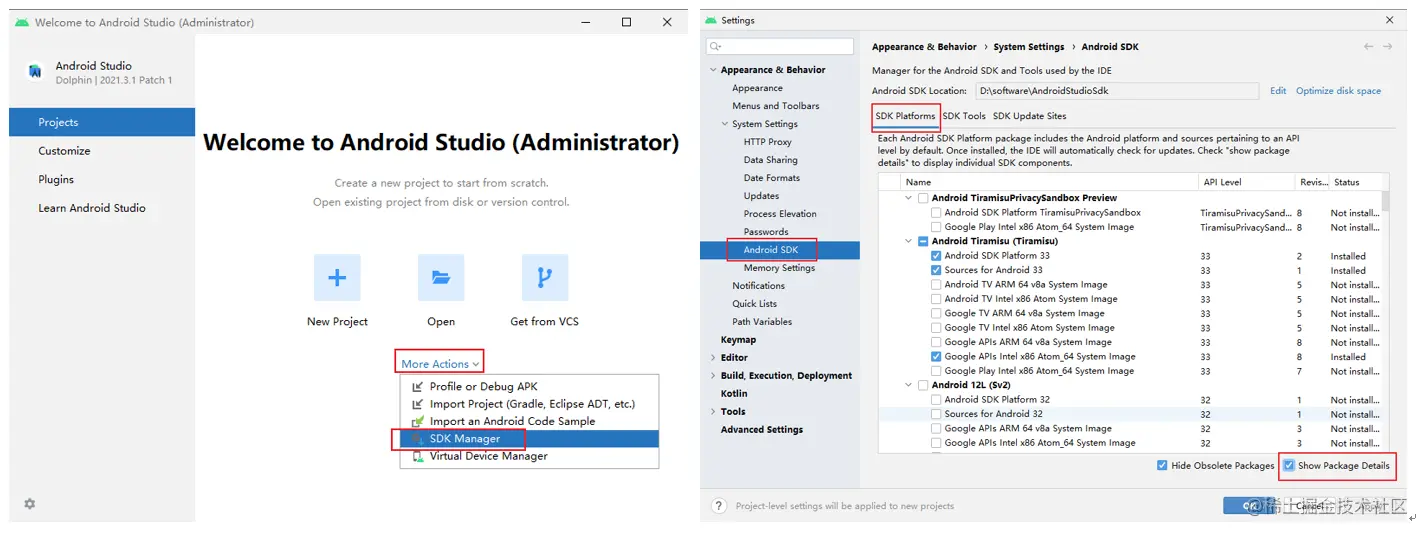Collapse Appearance & Behavior tree node
This screenshot has width=1425, height=534.
713,70
